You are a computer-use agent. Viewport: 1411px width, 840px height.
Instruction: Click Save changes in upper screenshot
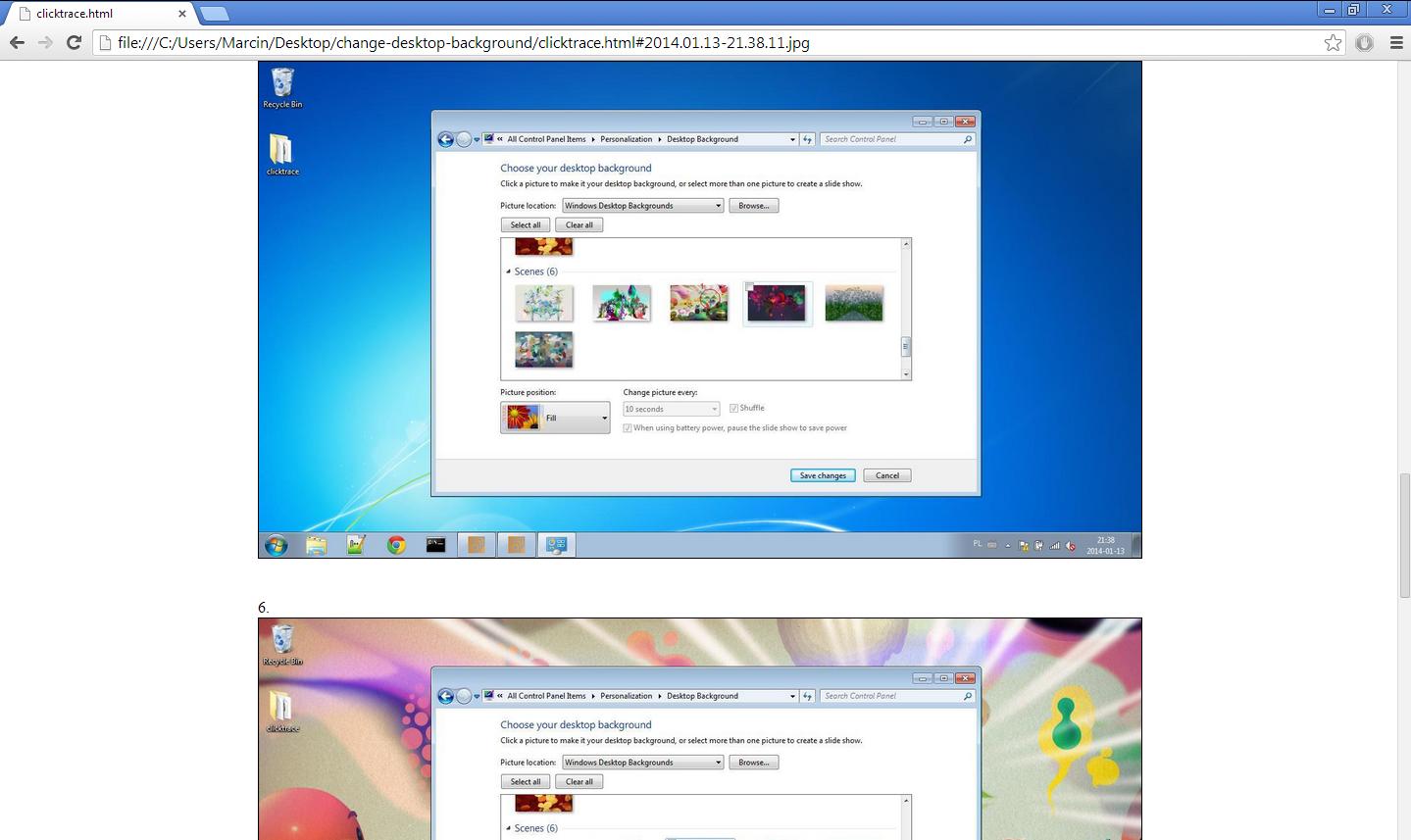point(823,475)
